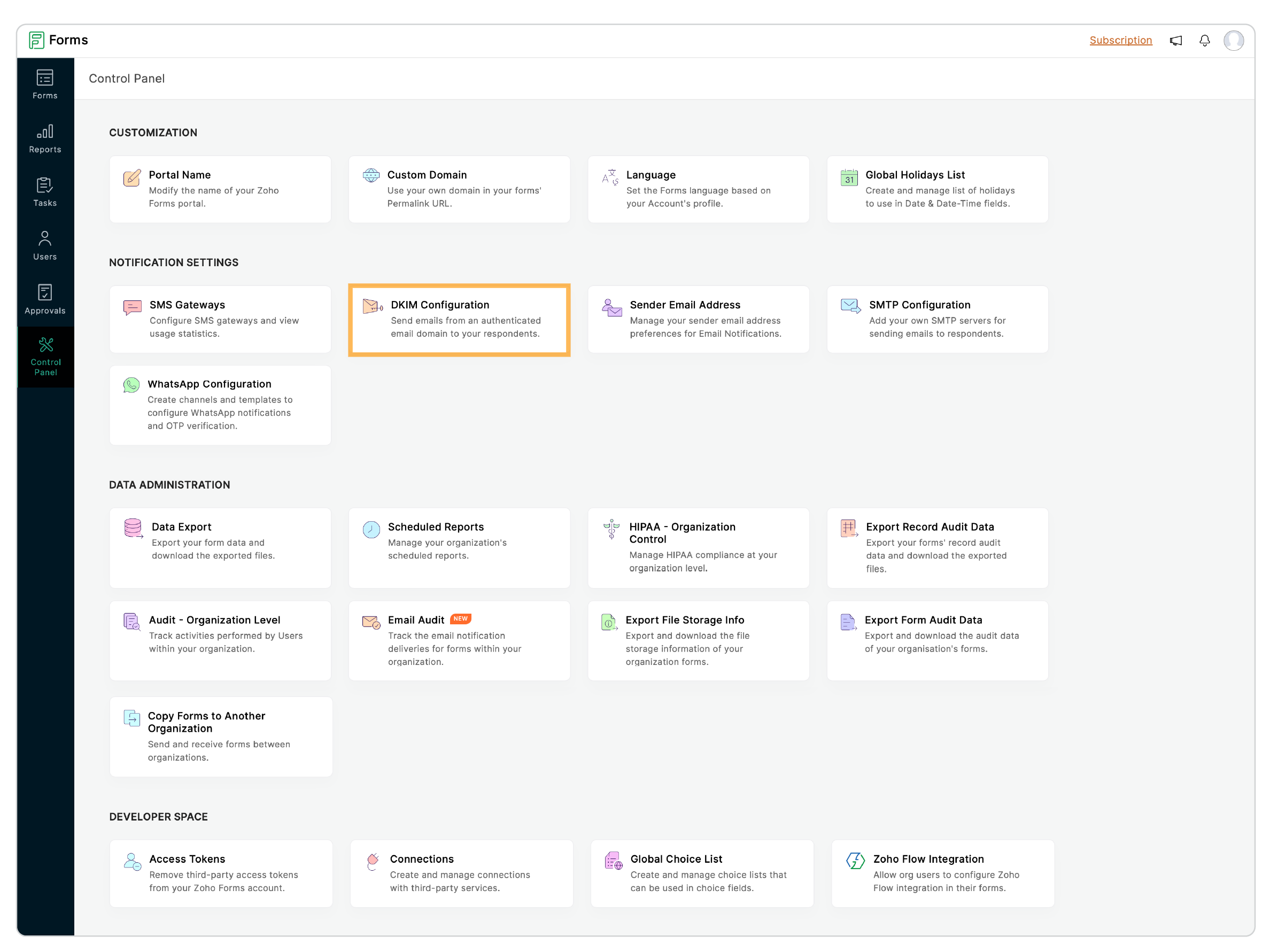Click the Data Export database icon

point(133,528)
